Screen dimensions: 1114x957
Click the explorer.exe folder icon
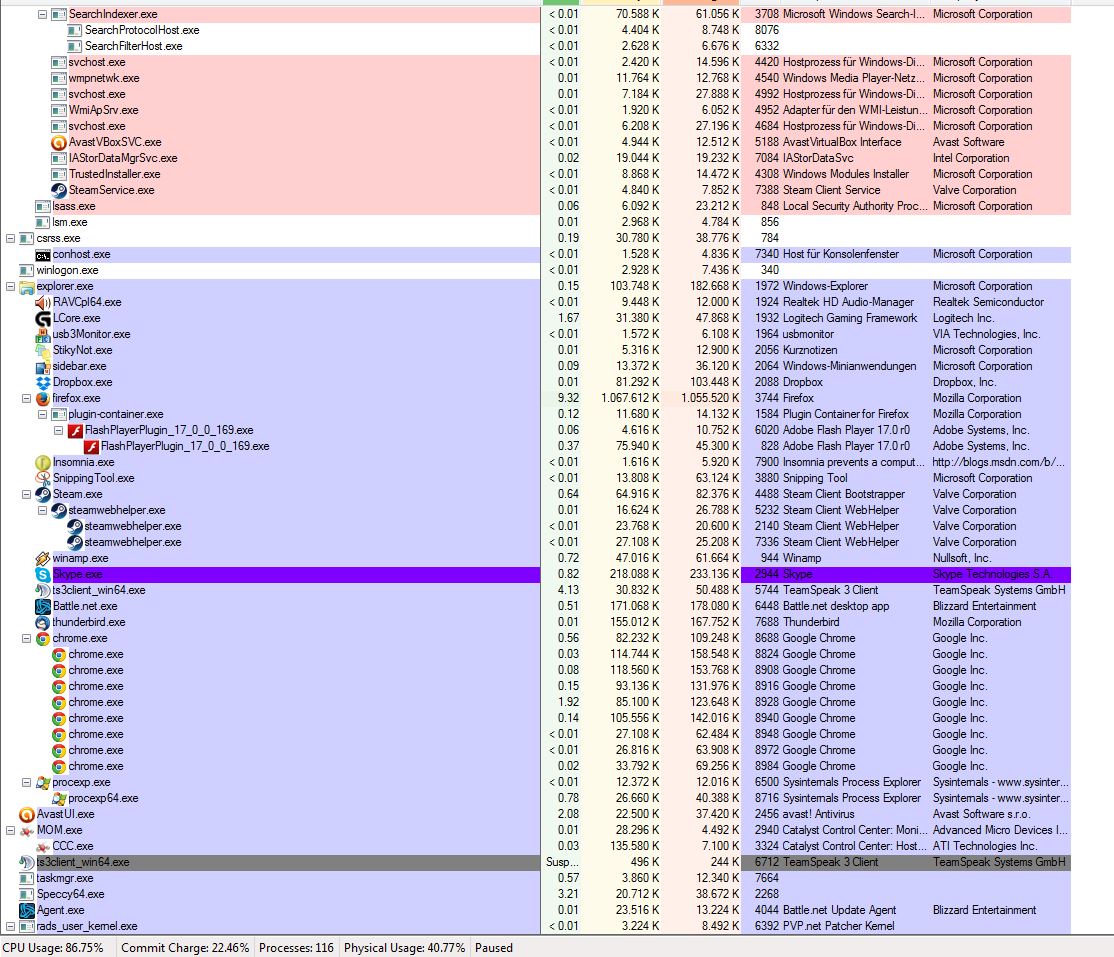27,286
